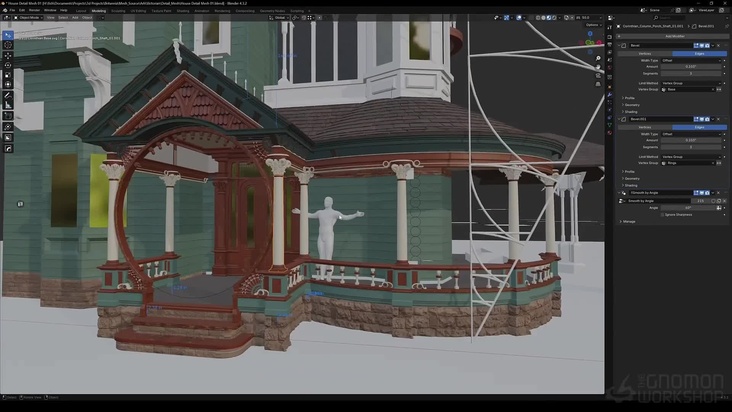Select Vertices in Bevel modifier
The width and height of the screenshot is (732, 412).
(645, 54)
